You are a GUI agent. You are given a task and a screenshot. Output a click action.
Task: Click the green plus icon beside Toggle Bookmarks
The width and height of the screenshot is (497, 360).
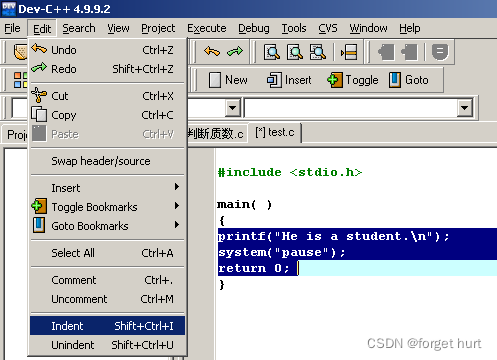39,206
